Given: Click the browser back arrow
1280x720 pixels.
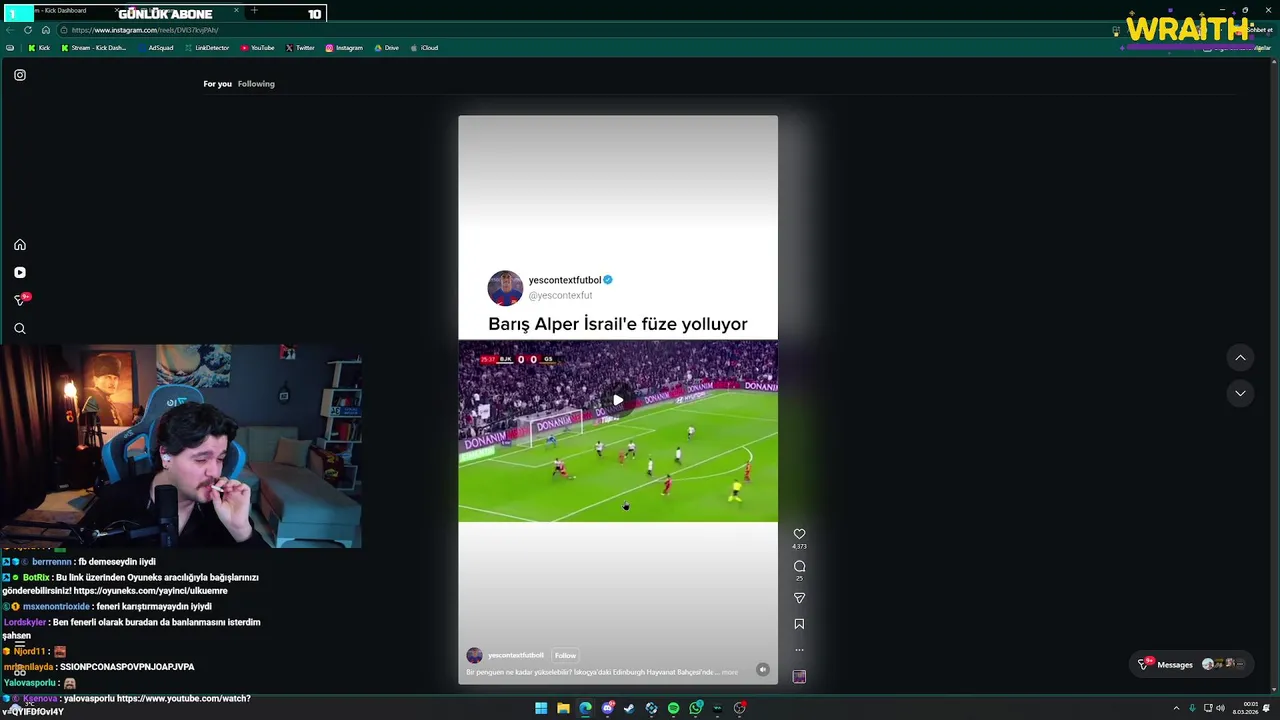Looking at the screenshot, I should point(10,30).
